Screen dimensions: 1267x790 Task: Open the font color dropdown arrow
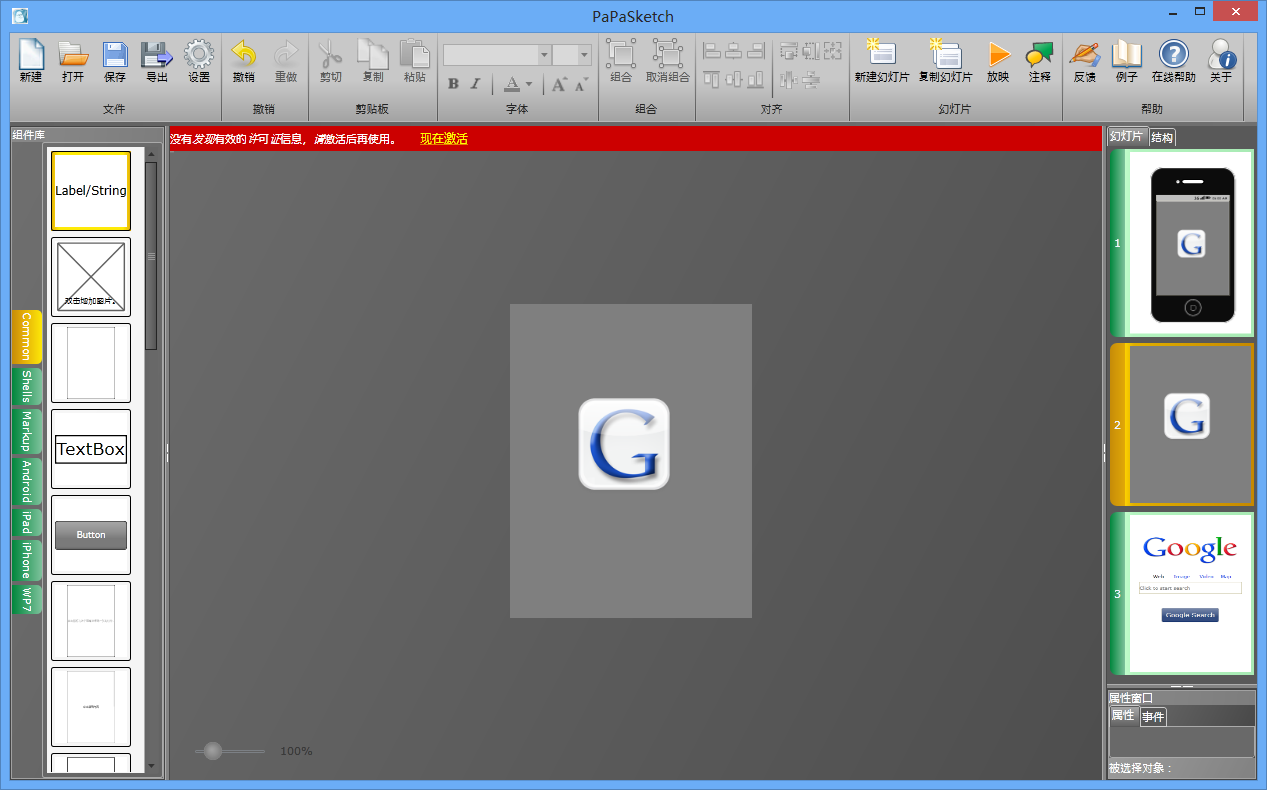coord(528,84)
